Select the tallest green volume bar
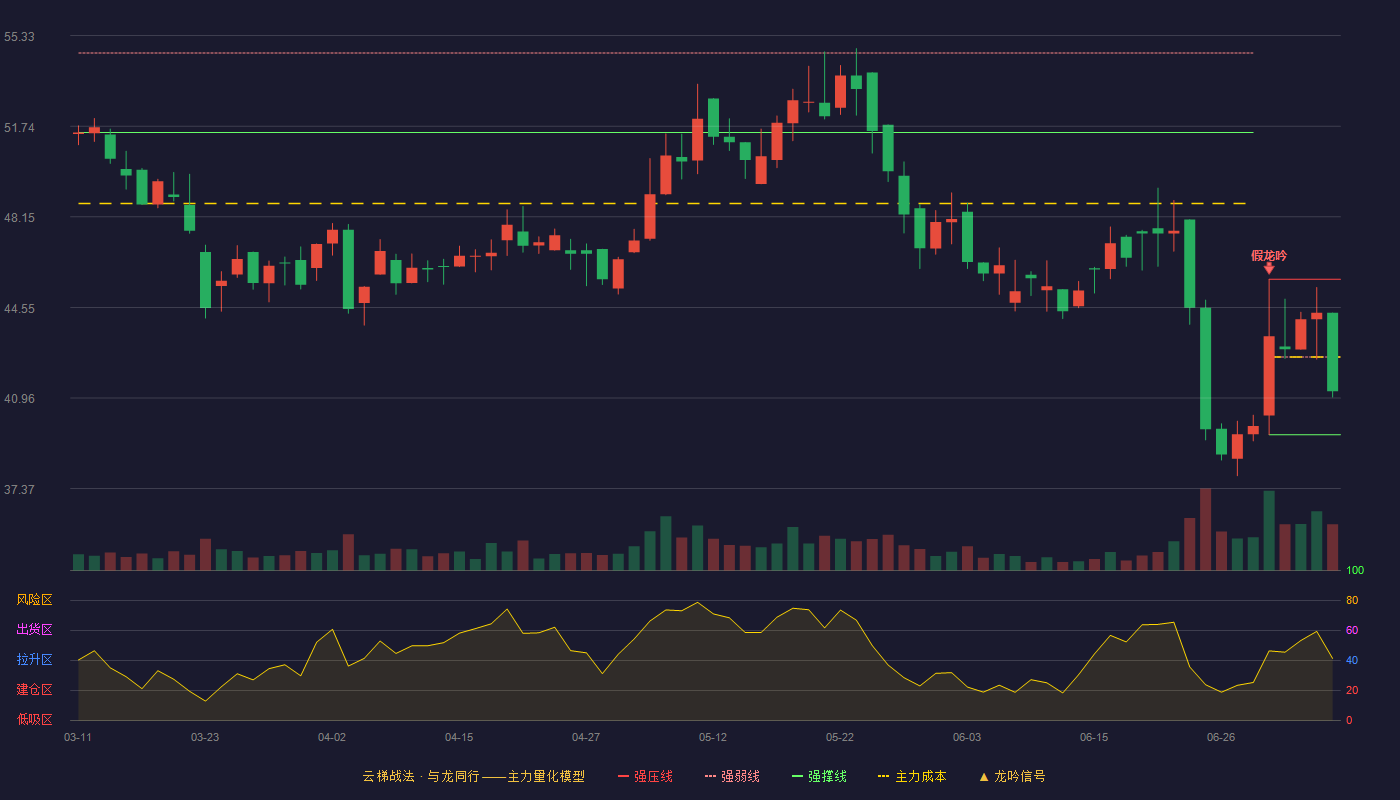Image resolution: width=1400 pixels, height=800 pixels. point(1269,530)
